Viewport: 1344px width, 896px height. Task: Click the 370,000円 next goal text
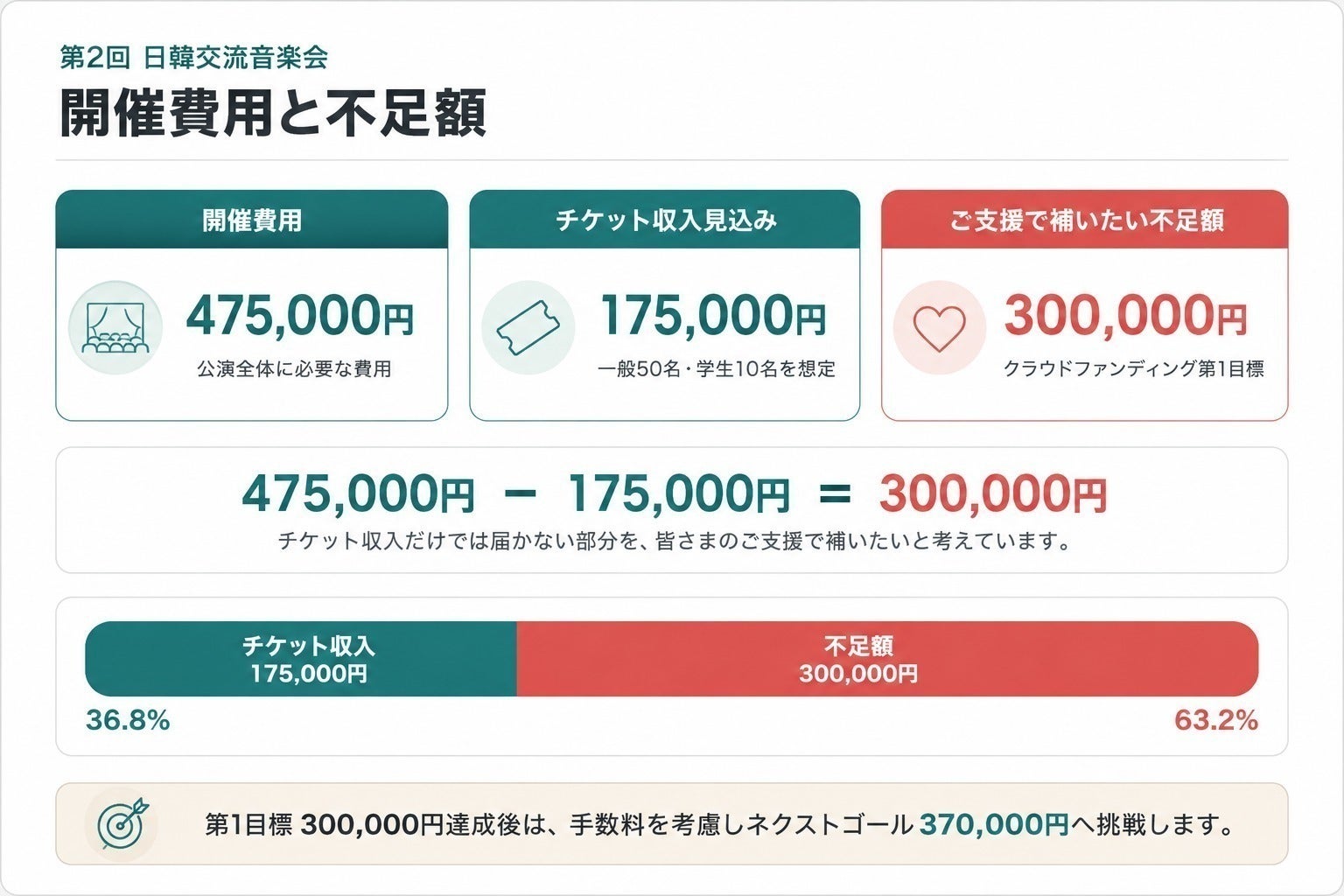tap(994, 824)
